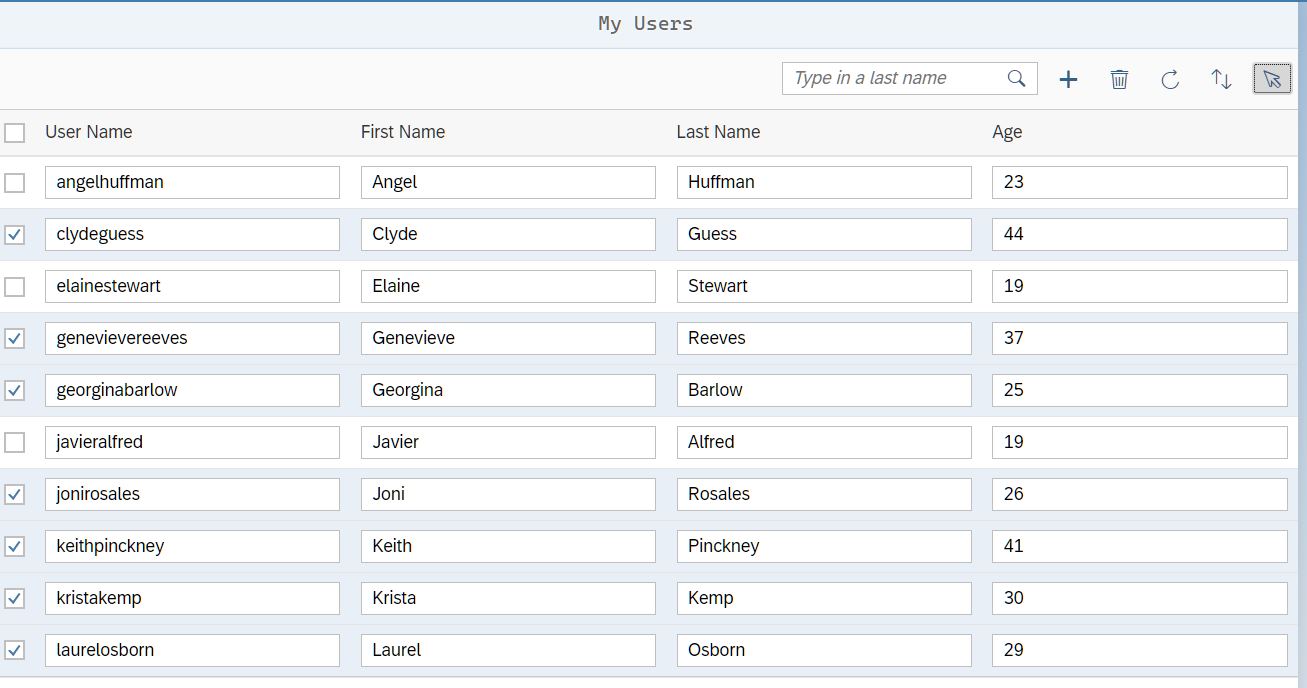1307x688 pixels.
Task: Edit the javieralfred user name field
Action: click(192, 442)
